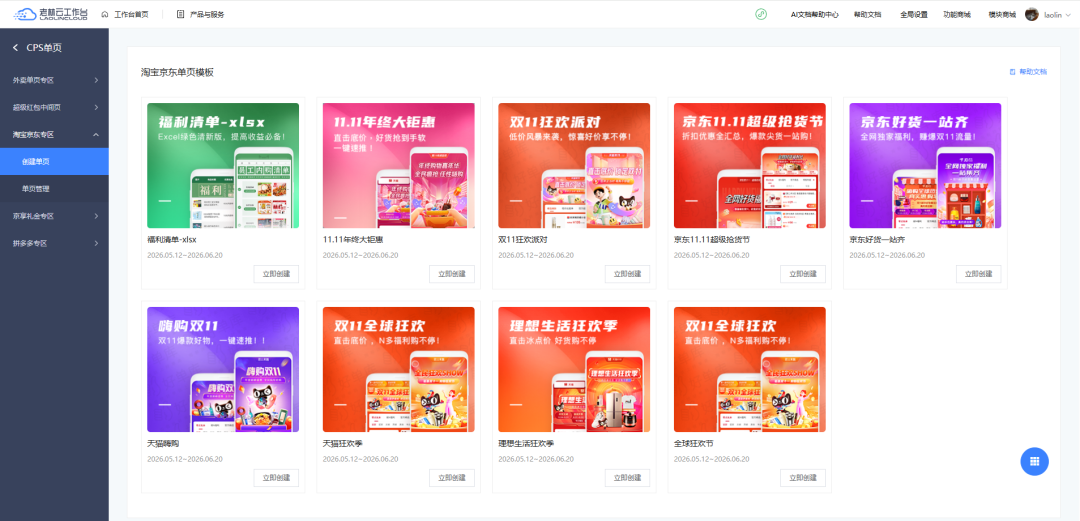Open the laolin account dropdown arrow
Image resolution: width=1080 pixels, height=521 pixels.
coord(1068,14)
